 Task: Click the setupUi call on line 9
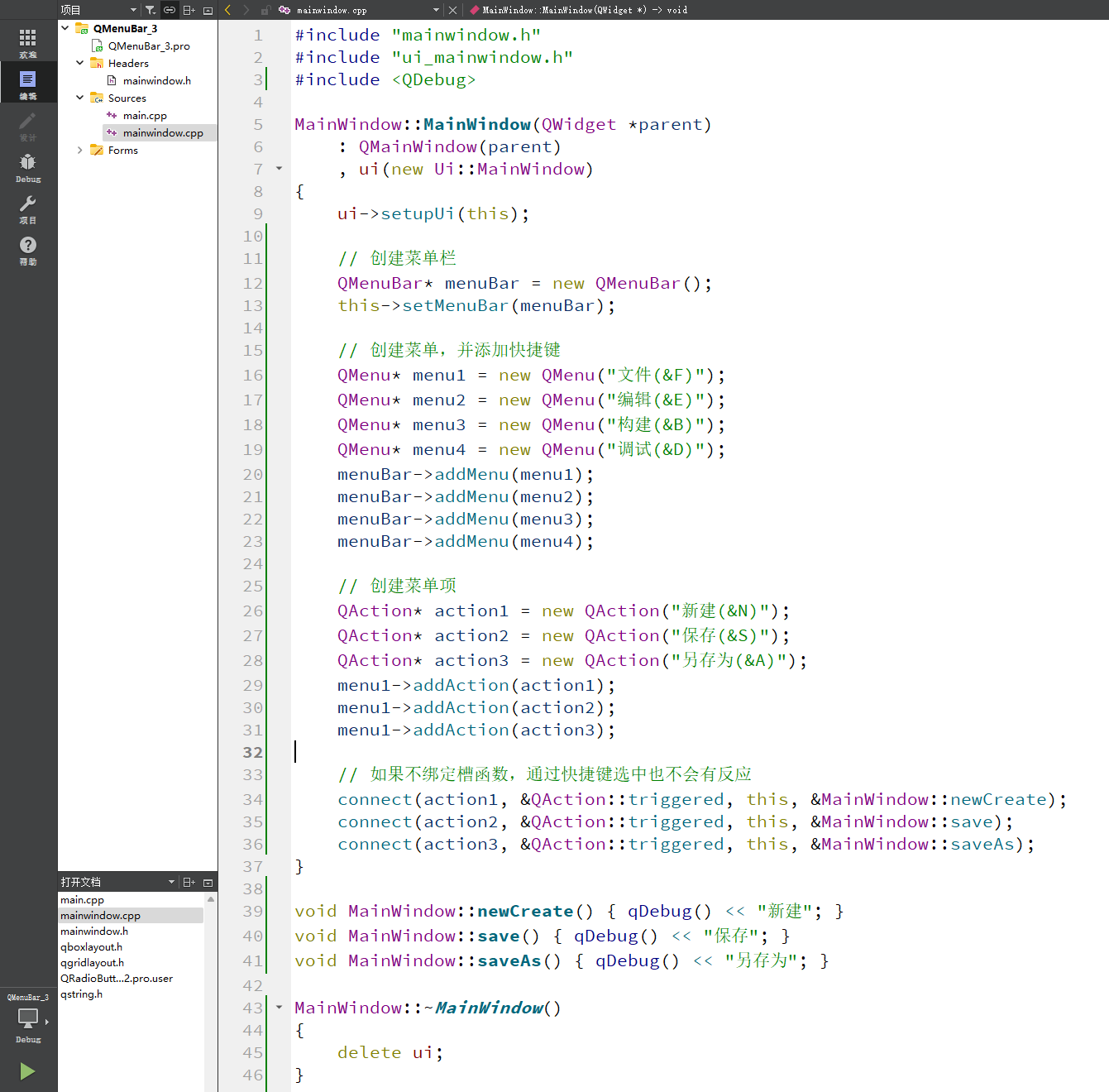click(x=418, y=213)
